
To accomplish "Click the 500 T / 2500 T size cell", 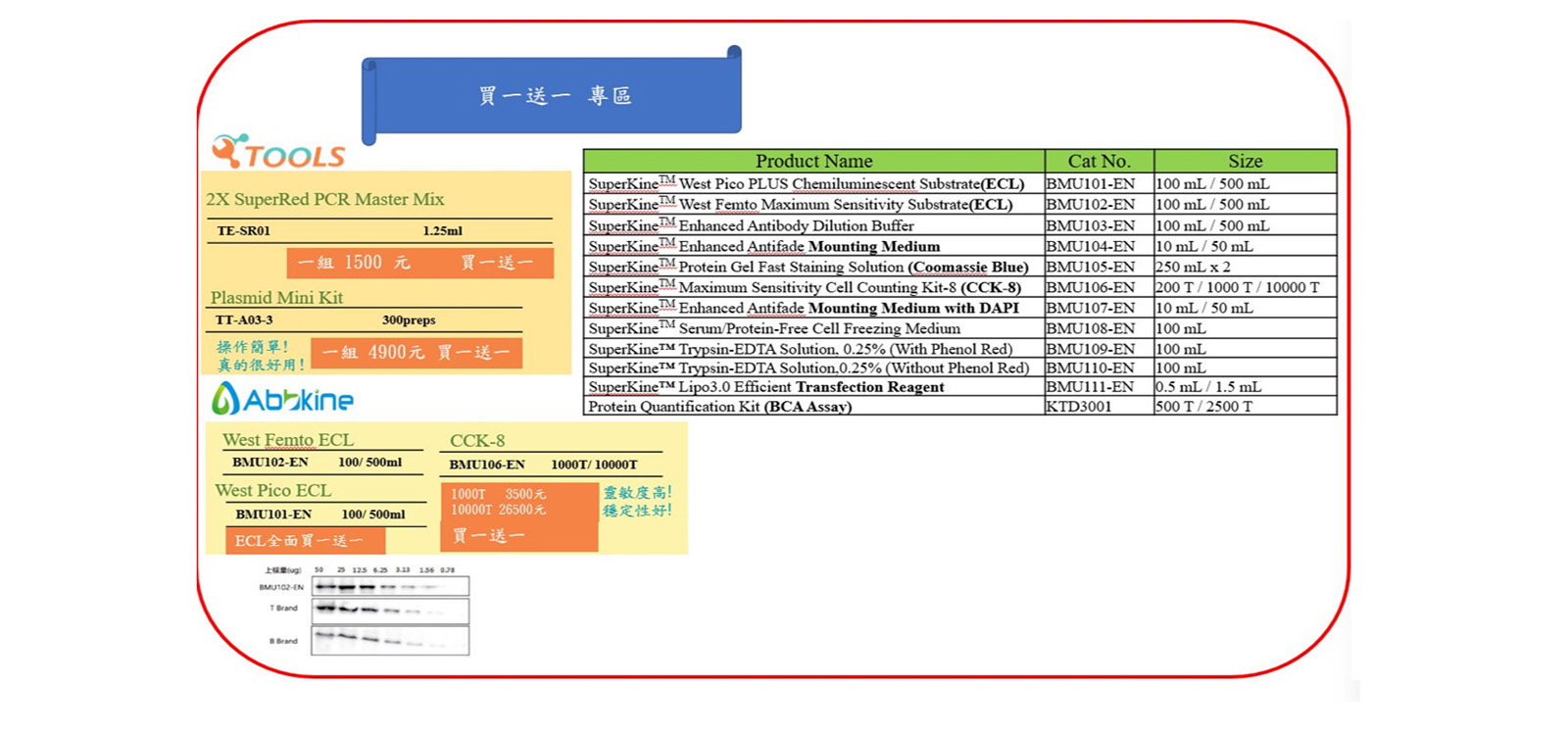I will point(1246,406).
